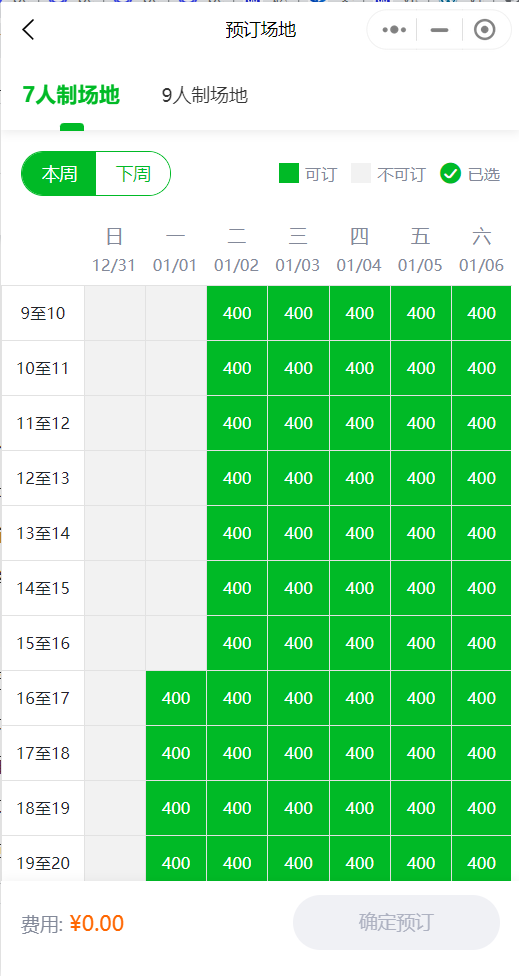Image resolution: width=519 pixels, height=976 pixels.
Task: Minimize mini program with the dash icon
Action: click(x=439, y=30)
